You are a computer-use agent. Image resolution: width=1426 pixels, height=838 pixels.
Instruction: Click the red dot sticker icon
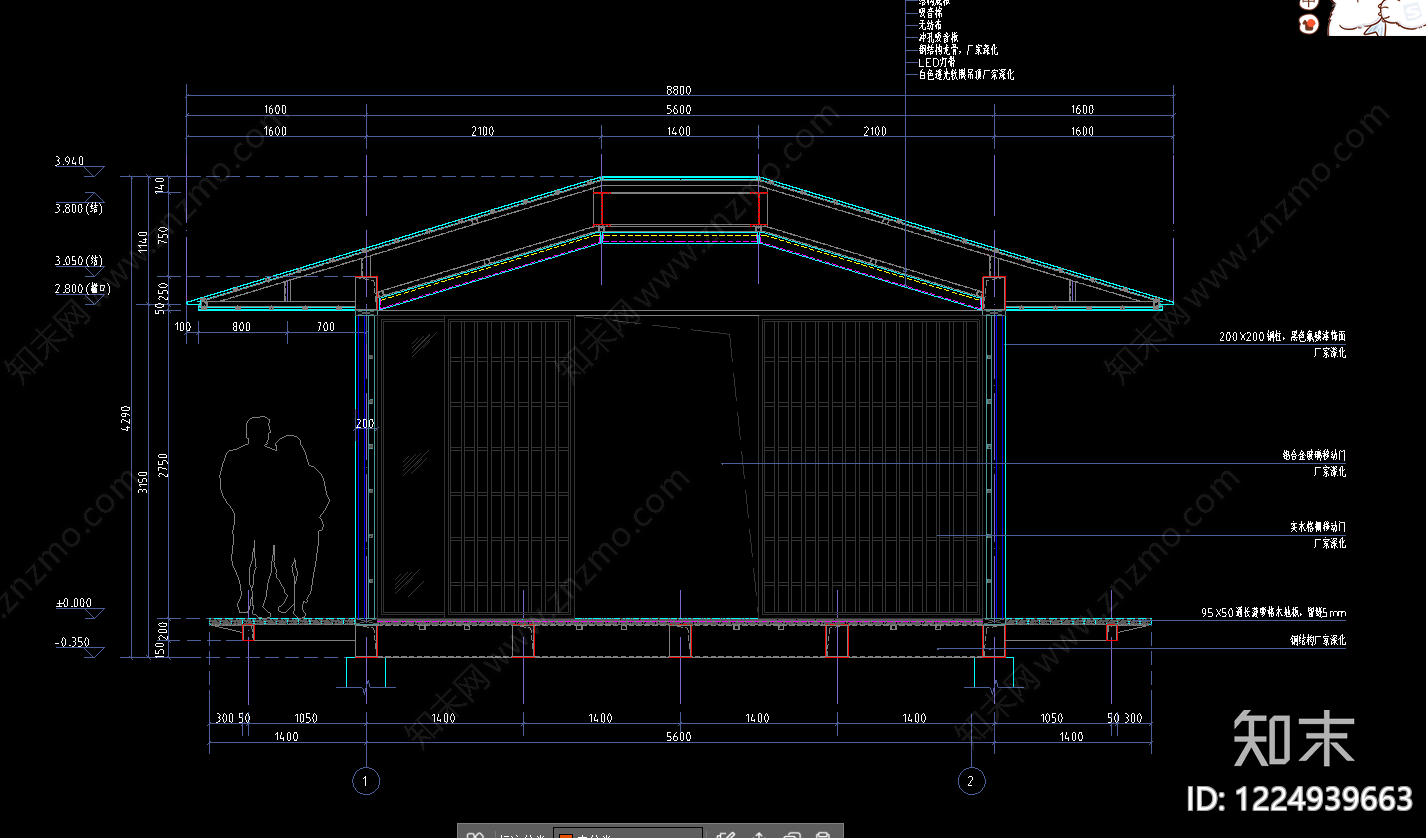pos(1308,24)
